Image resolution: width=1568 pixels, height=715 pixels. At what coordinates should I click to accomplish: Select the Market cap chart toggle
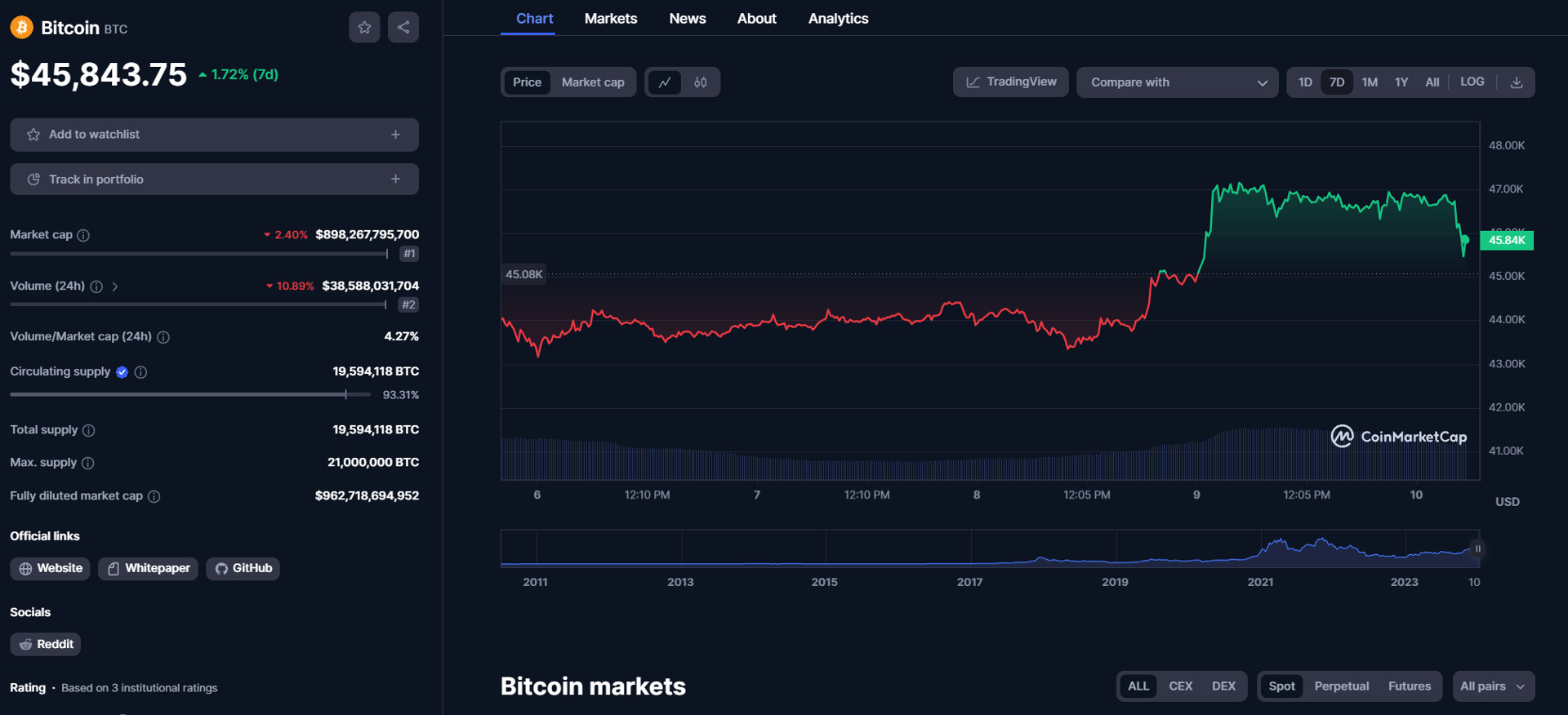pyautogui.click(x=593, y=82)
